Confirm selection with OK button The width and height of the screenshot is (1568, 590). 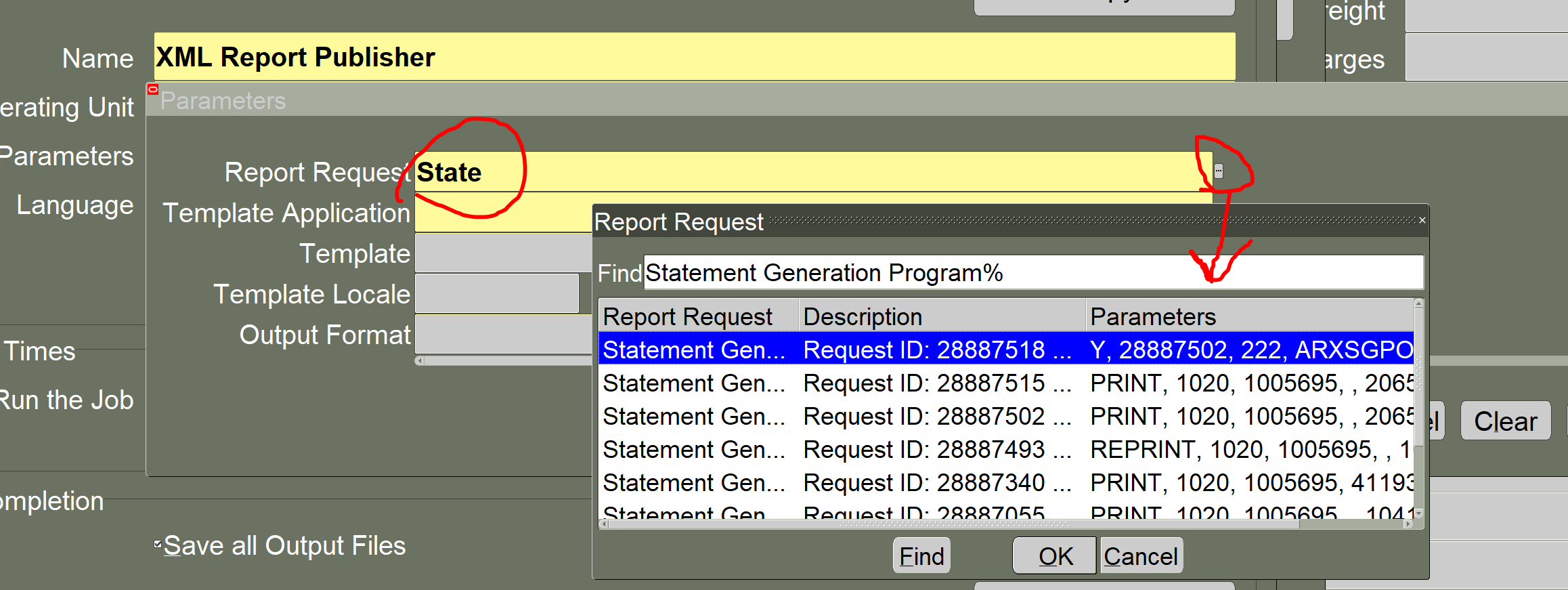coord(1055,555)
